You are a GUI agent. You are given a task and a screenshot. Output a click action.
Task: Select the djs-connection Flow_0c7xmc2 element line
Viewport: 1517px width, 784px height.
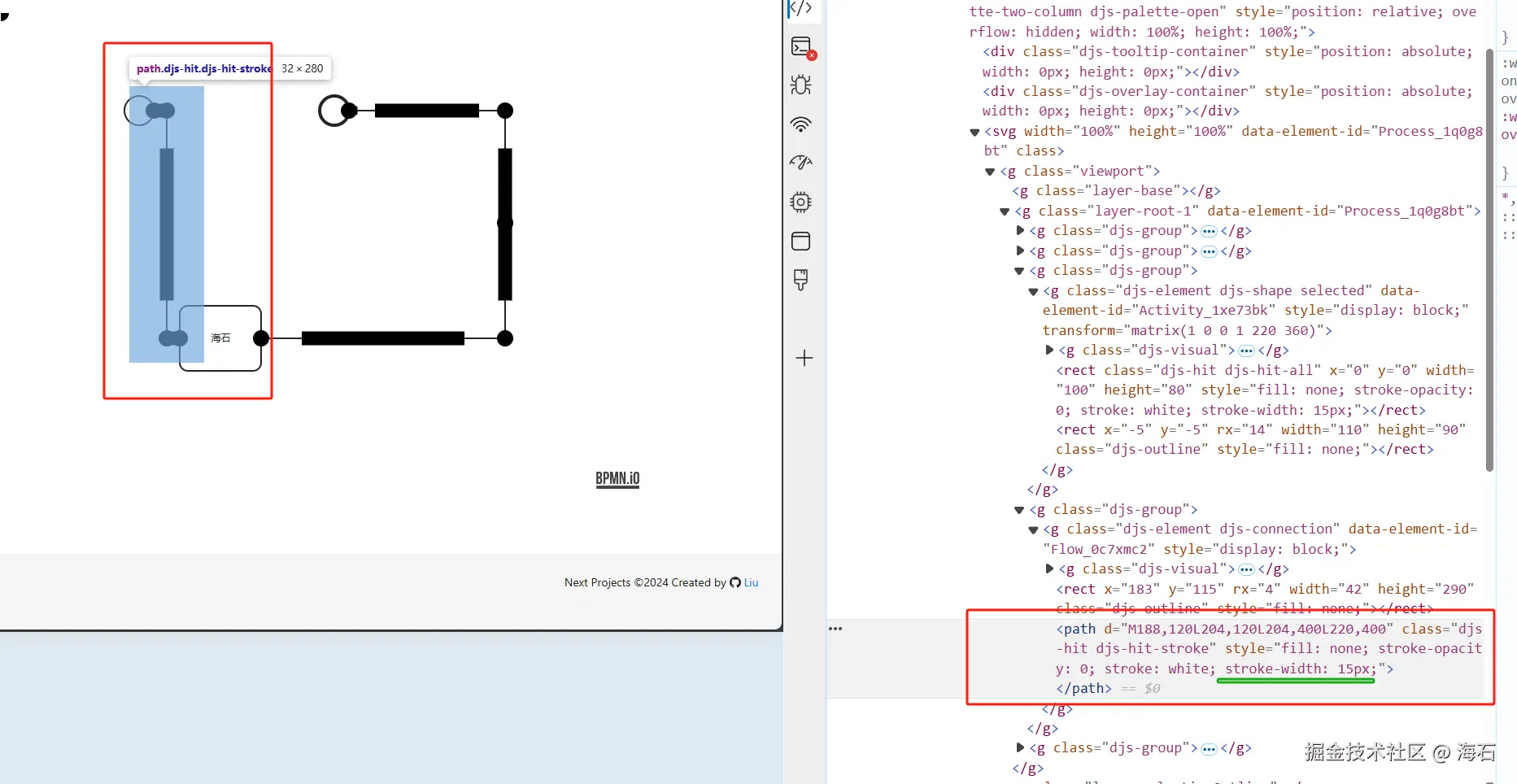coord(1260,539)
